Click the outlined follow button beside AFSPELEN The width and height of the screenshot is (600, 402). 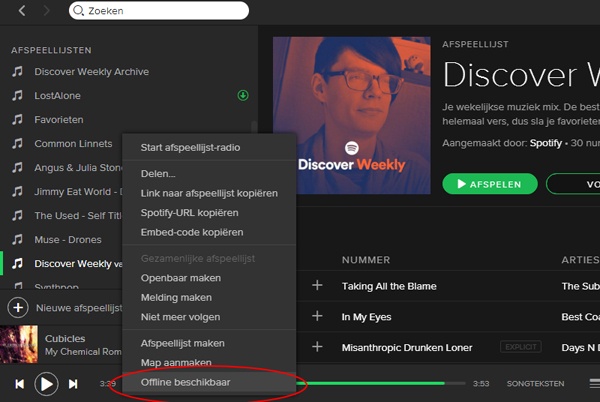(x=573, y=184)
